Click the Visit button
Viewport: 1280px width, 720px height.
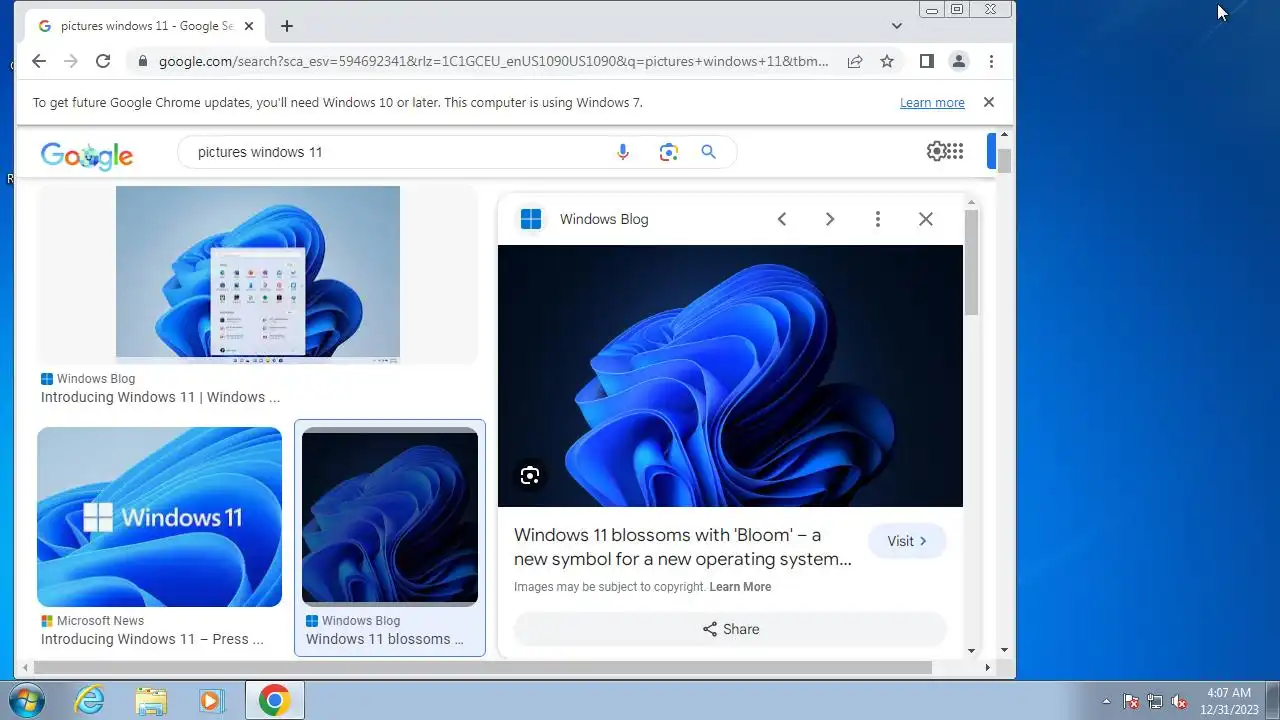907,541
